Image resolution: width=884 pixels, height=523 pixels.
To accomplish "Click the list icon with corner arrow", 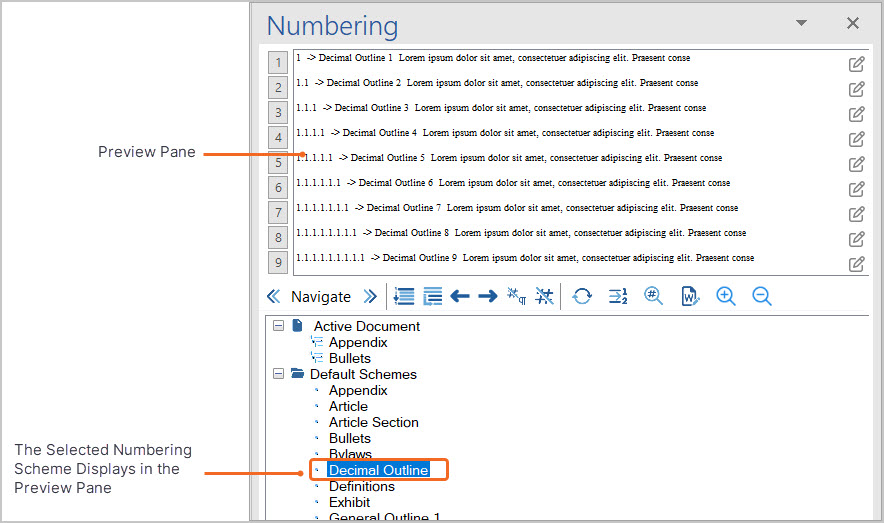I will 432,296.
